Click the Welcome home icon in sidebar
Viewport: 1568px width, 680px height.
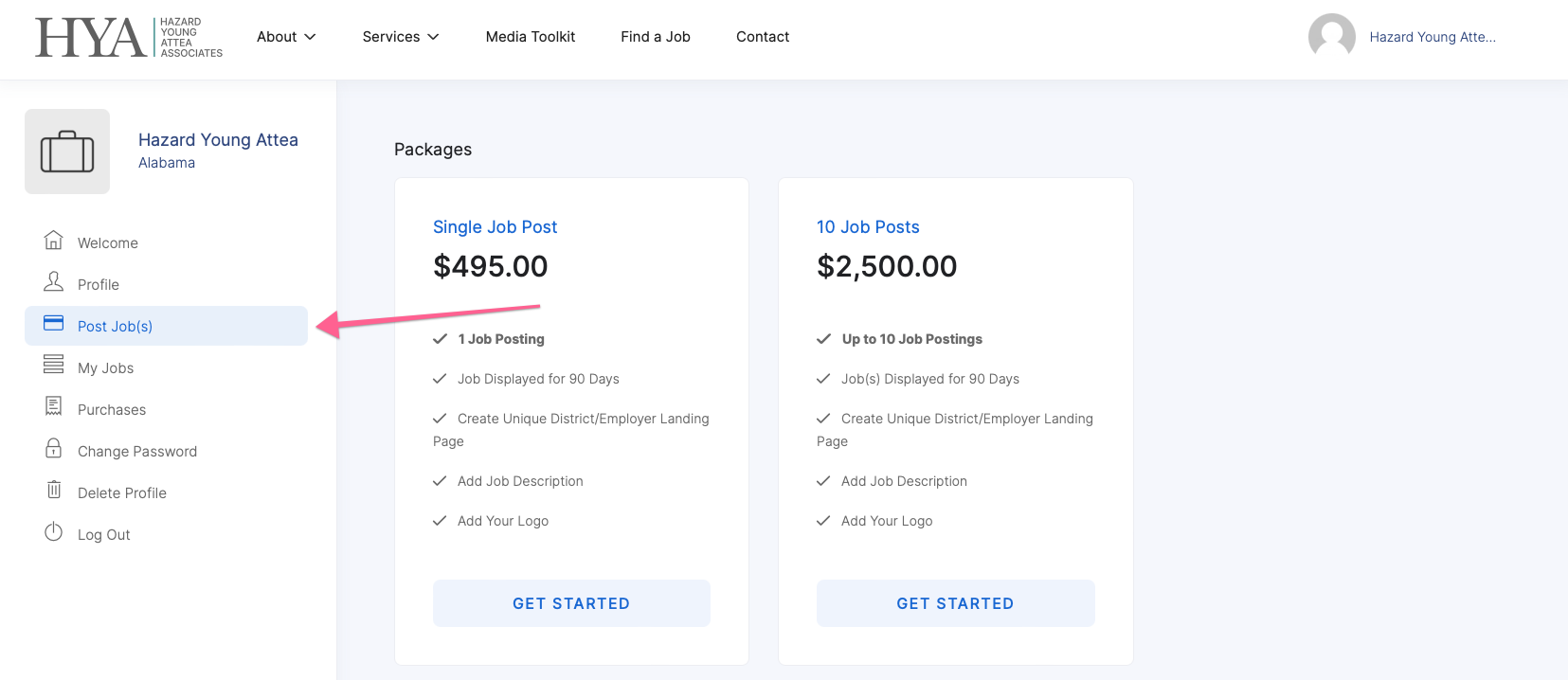(54, 241)
